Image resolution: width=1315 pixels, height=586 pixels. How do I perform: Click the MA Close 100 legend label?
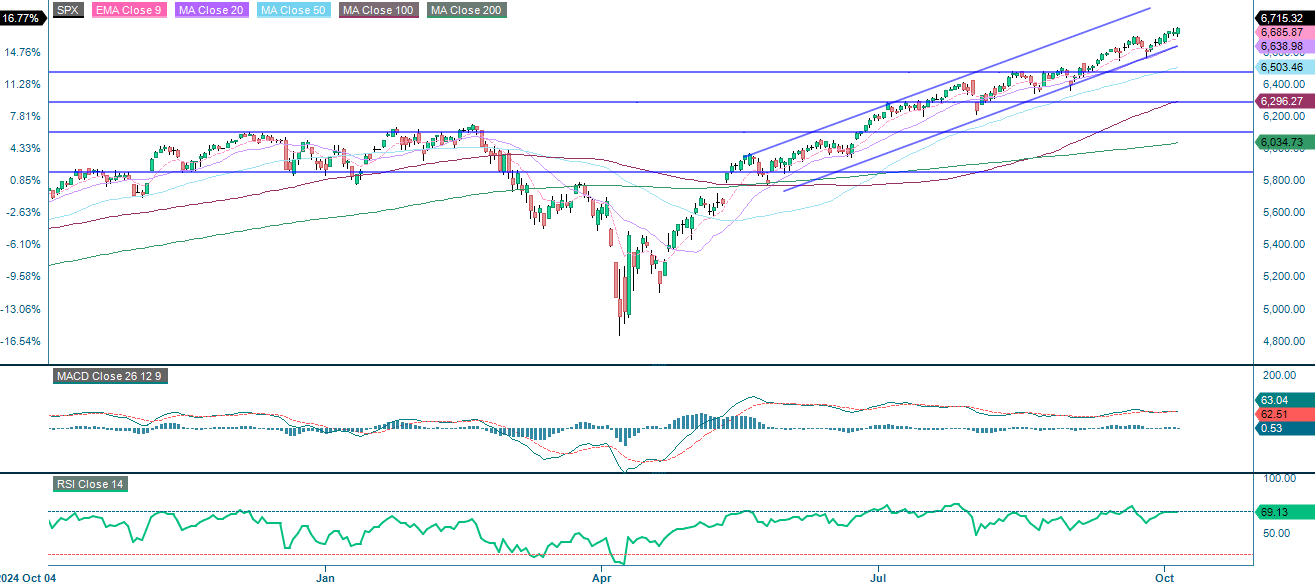[x=380, y=10]
